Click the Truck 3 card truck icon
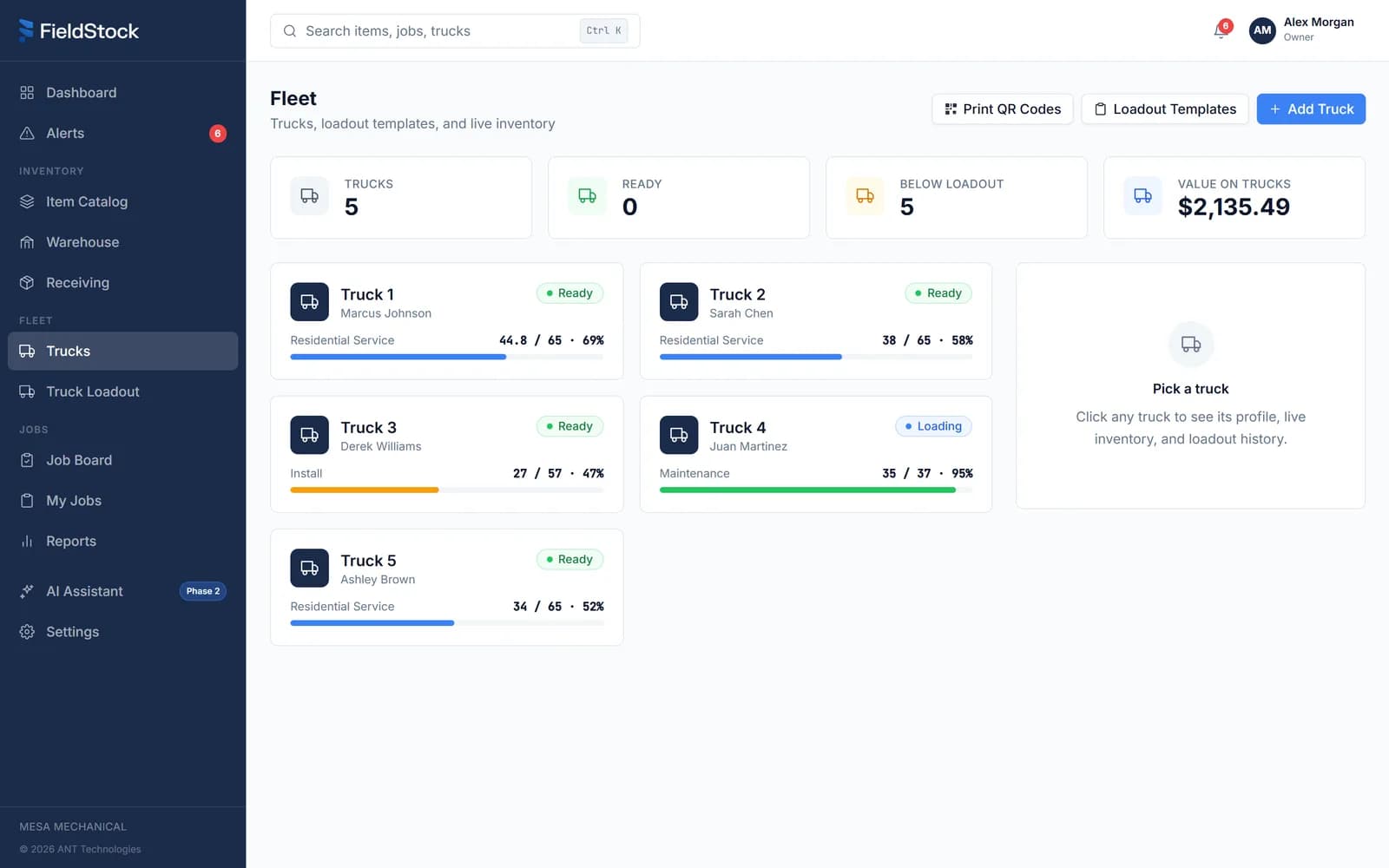Screen dimensions: 1389x868 click(309, 435)
